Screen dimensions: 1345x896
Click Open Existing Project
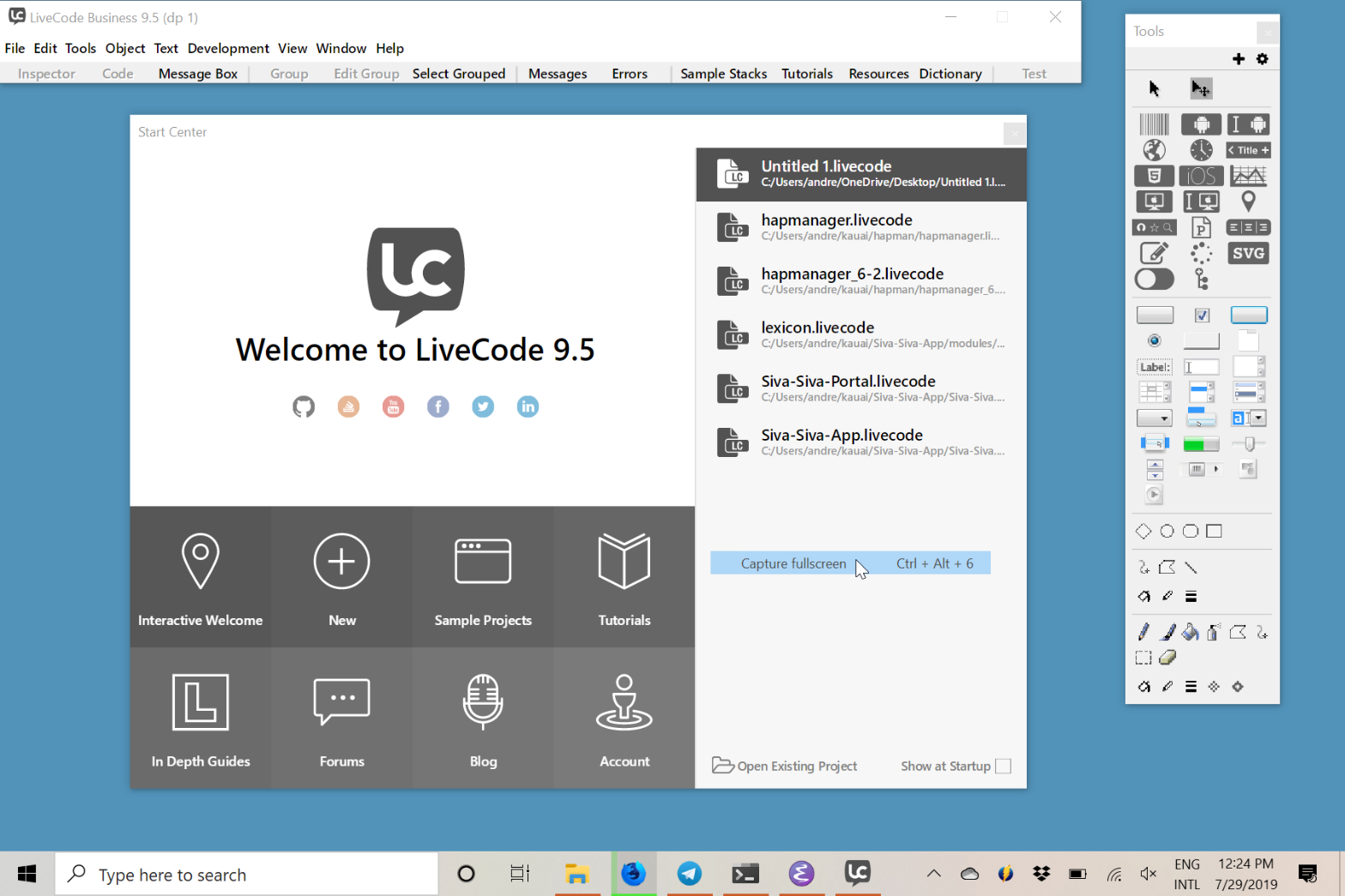coord(785,767)
